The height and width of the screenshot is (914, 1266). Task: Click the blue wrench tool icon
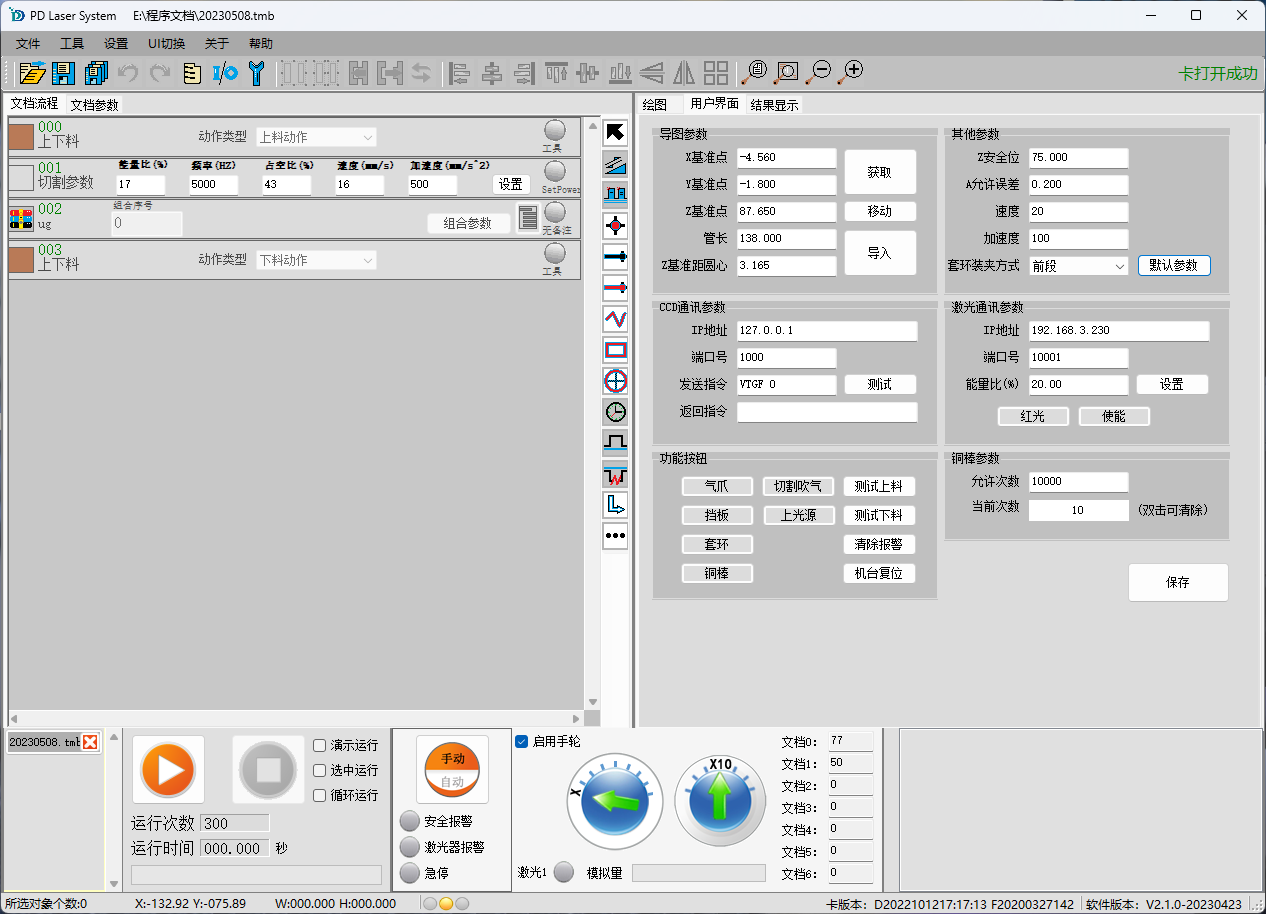click(257, 72)
